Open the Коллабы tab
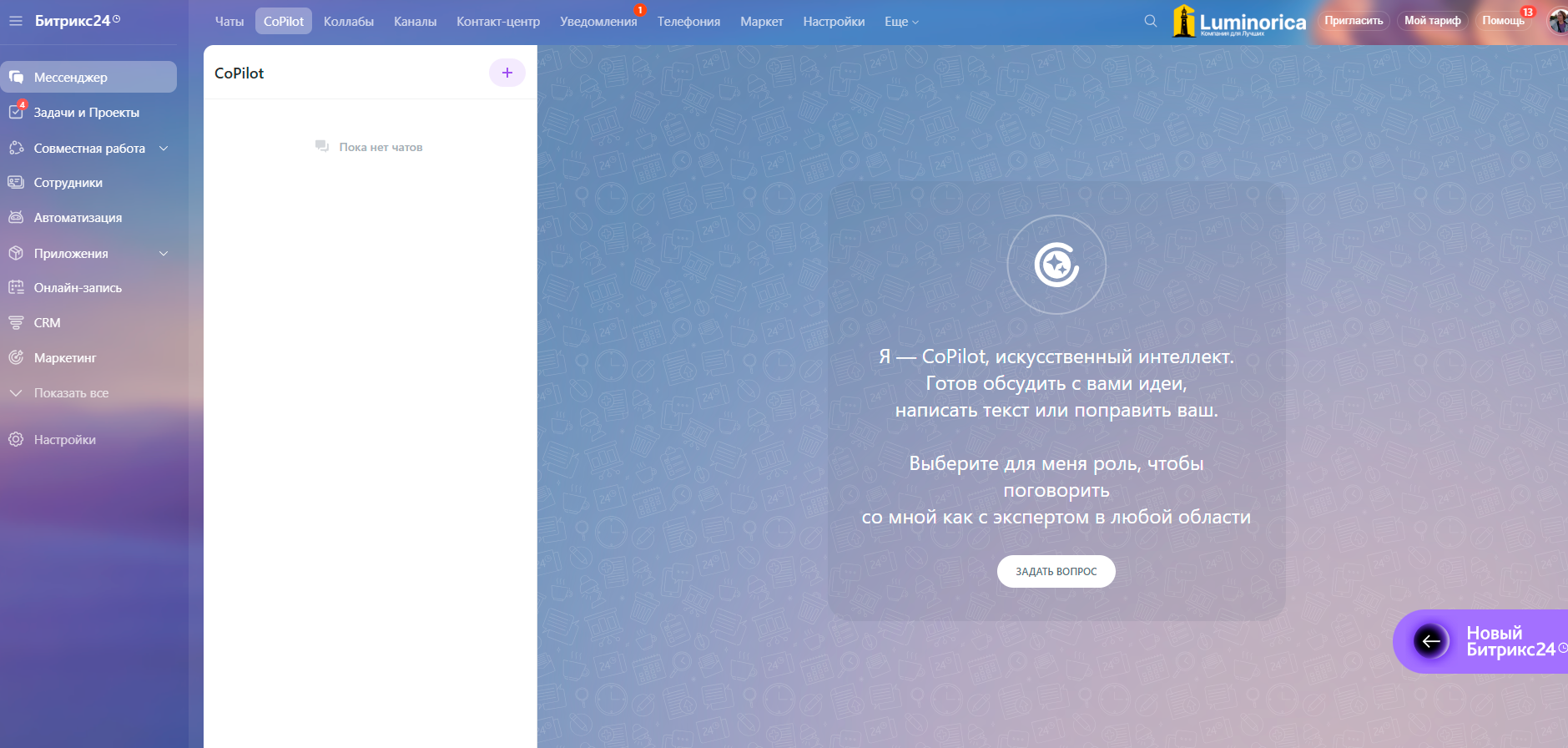Screen dimensions: 1568x748 (x=349, y=22)
